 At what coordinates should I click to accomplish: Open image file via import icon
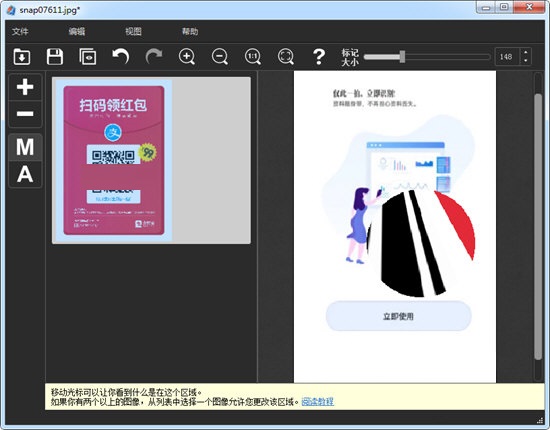[x=22, y=56]
